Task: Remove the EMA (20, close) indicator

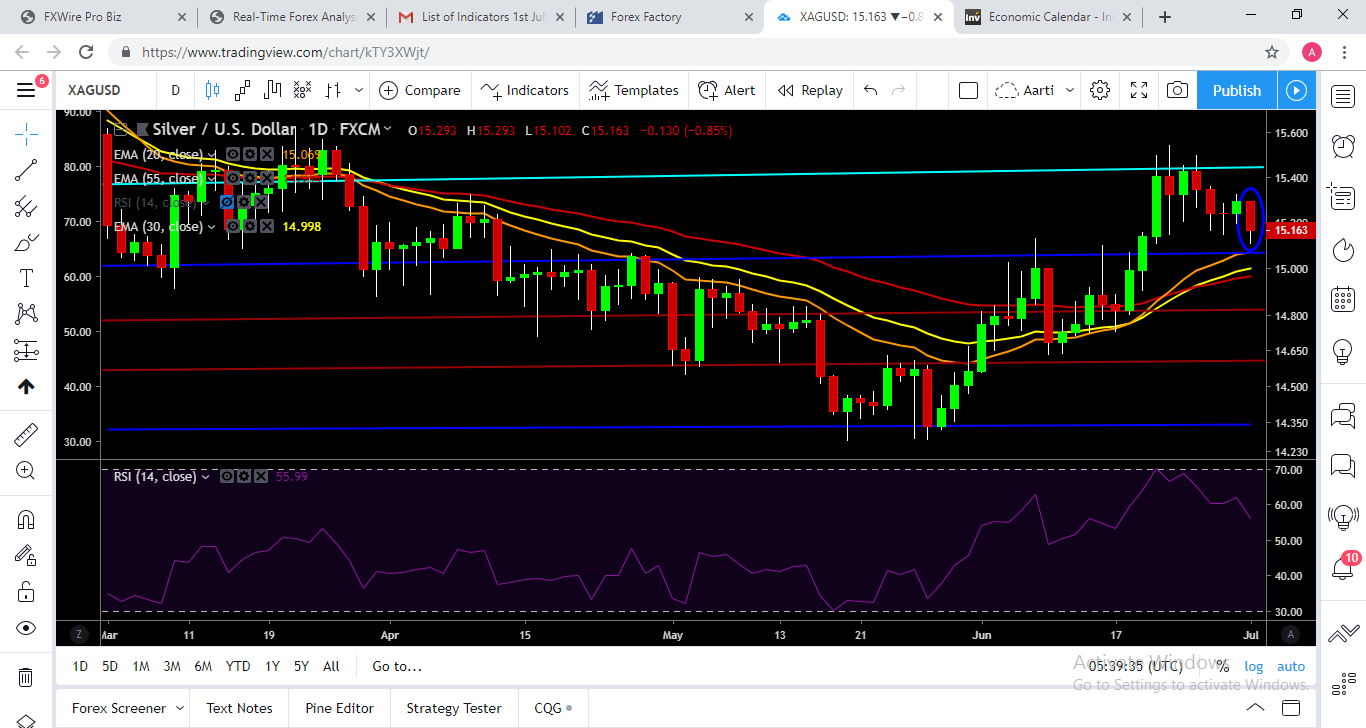Action: pos(266,155)
